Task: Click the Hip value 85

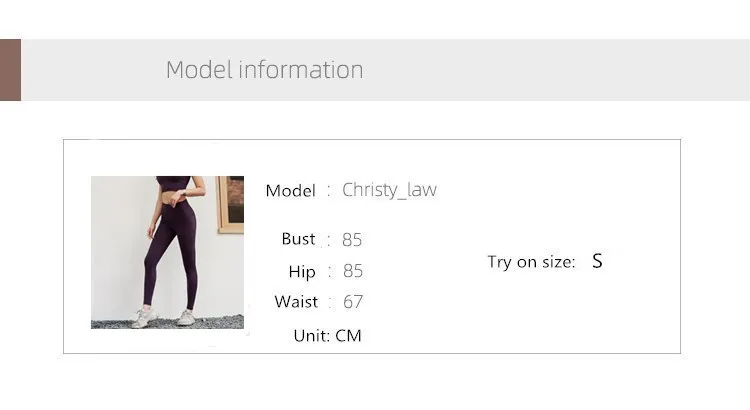Action: click(x=353, y=271)
